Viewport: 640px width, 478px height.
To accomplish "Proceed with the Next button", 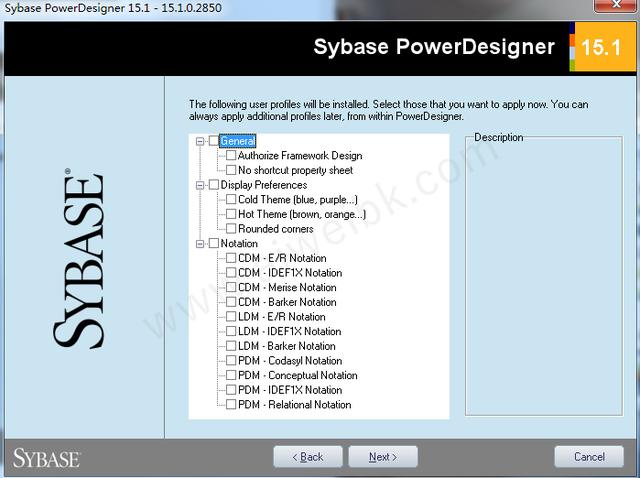I will tap(383, 457).
